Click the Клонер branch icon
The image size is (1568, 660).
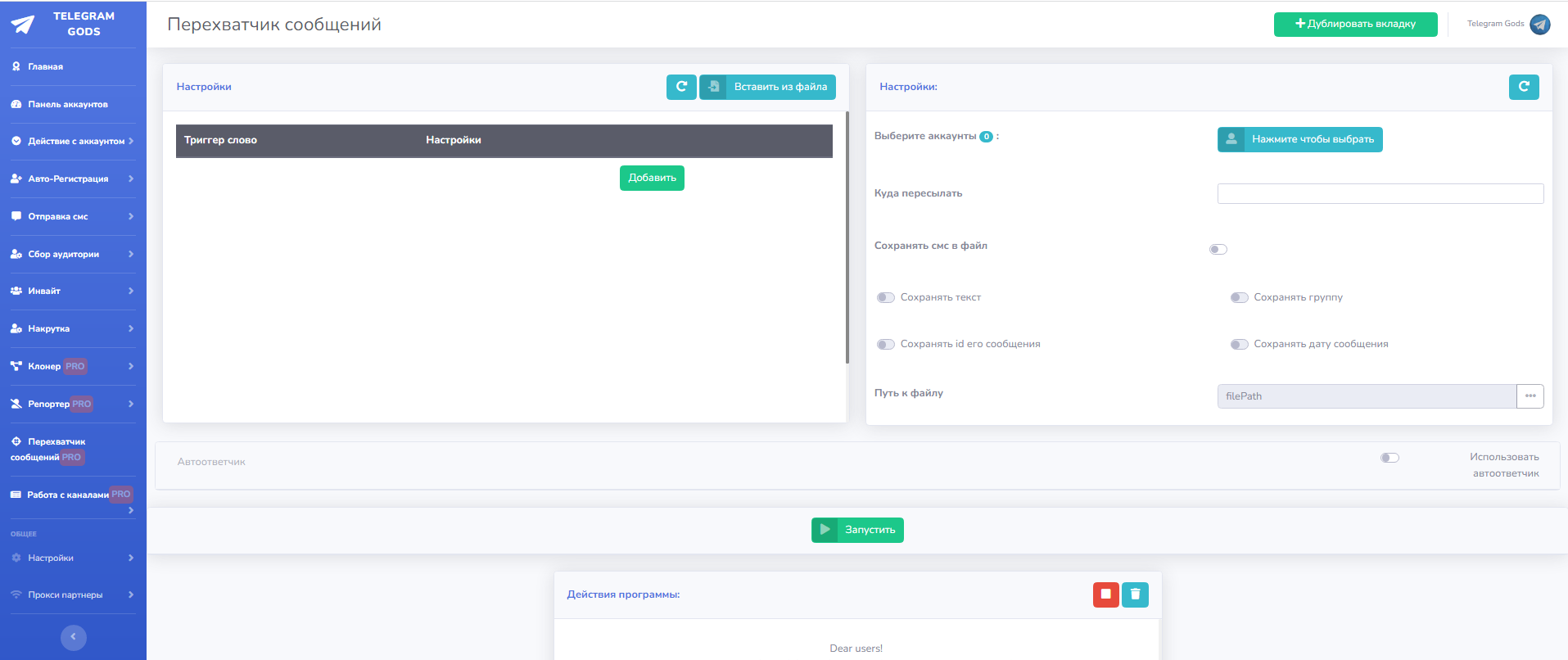click(16, 366)
